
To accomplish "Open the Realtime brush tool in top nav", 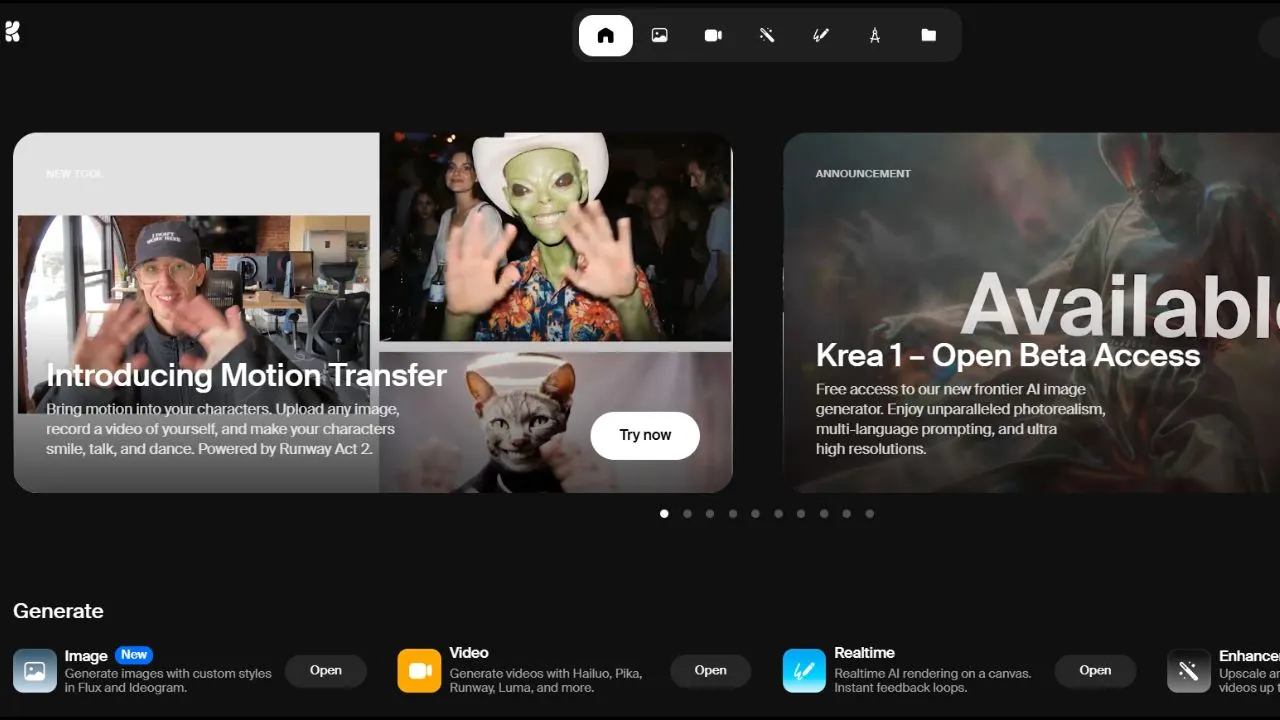I will click(821, 35).
